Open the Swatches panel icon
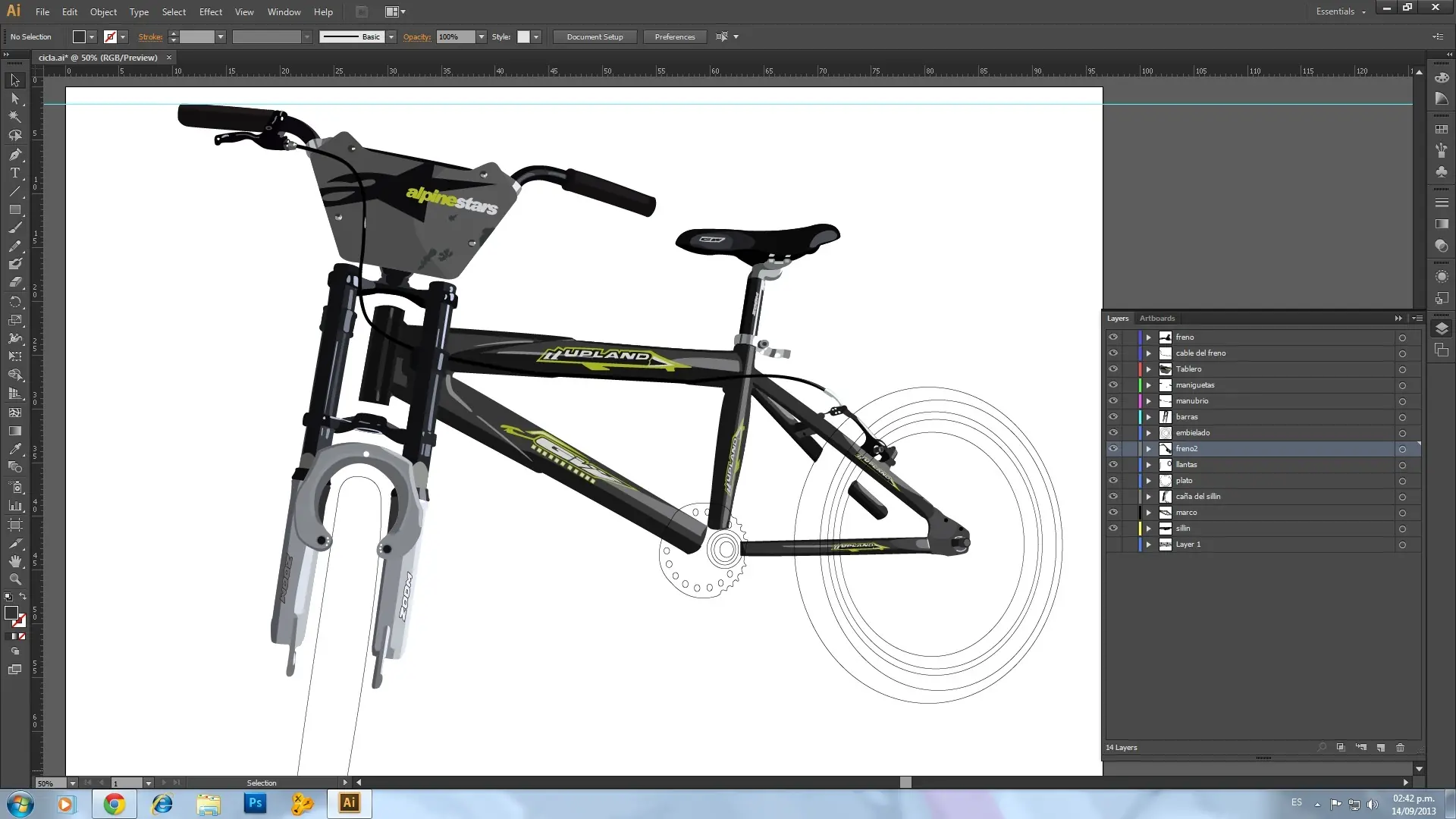The width and height of the screenshot is (1456, 819). tap(1442, 130)
